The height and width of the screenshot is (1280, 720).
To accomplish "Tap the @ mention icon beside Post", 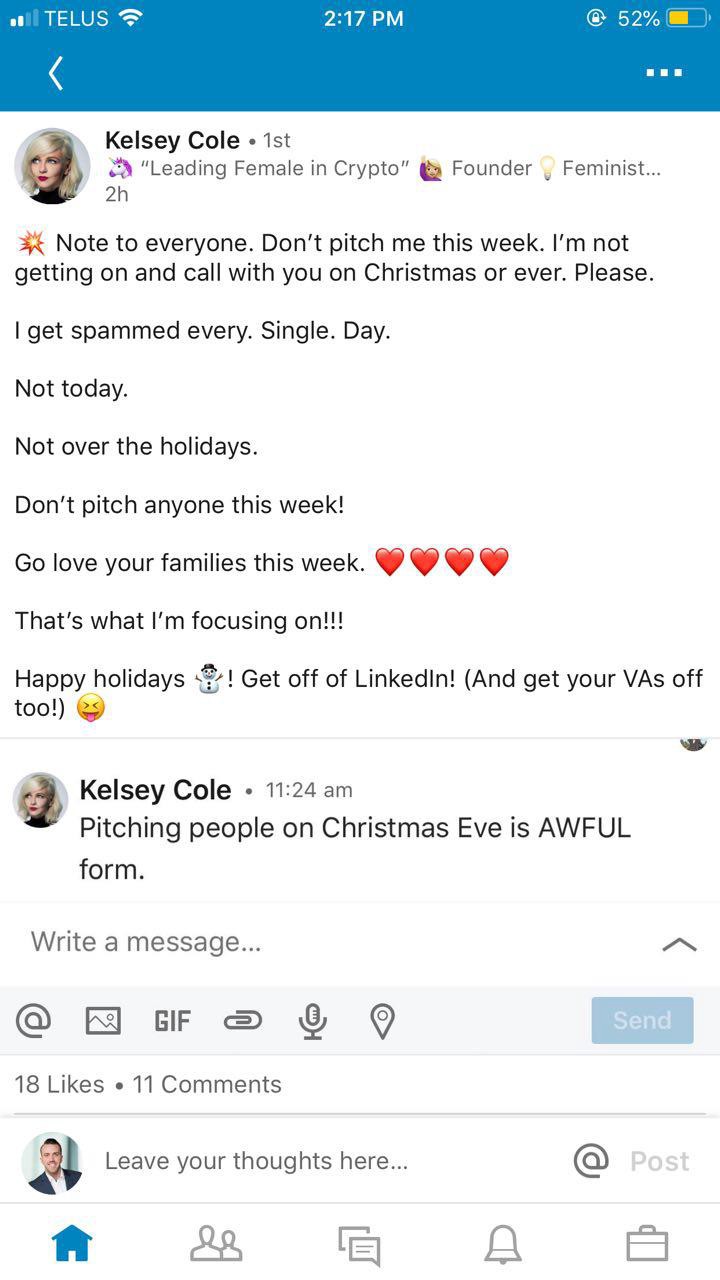I will (x=591, y=1161).
